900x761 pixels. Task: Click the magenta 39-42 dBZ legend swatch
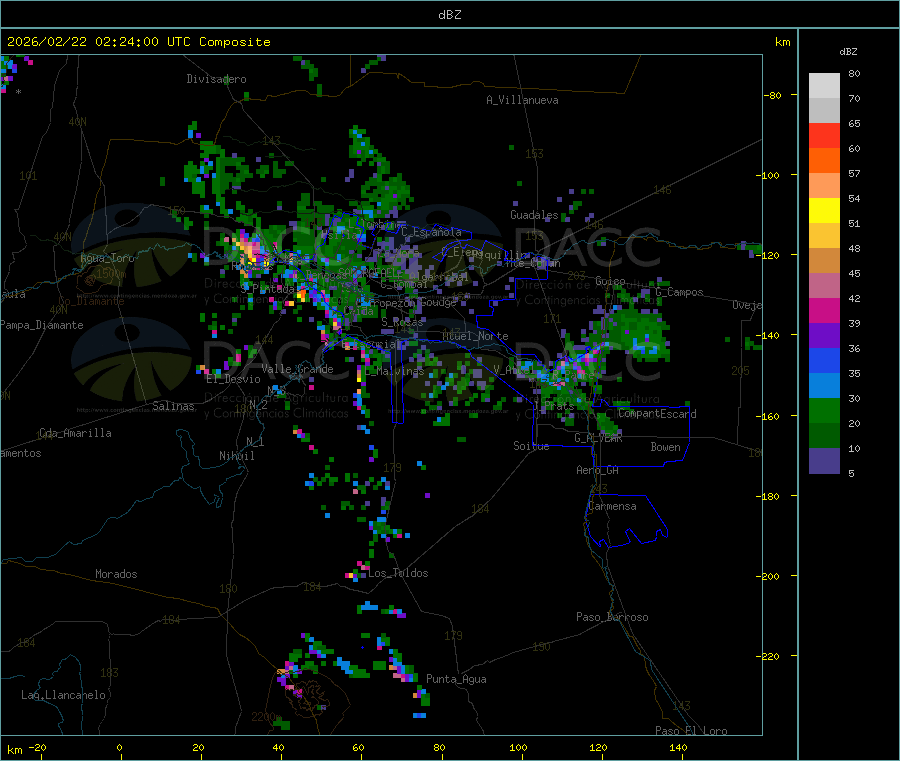point(824,310)
